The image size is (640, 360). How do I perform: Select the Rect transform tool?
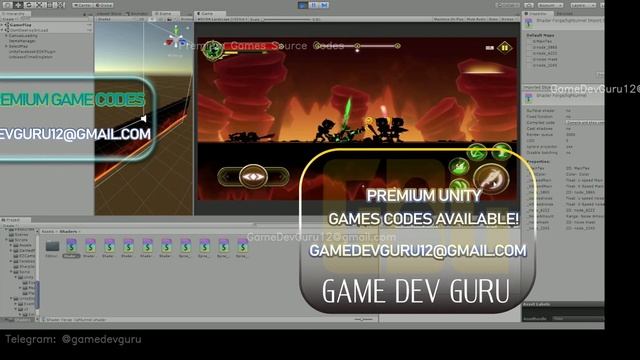49,5
